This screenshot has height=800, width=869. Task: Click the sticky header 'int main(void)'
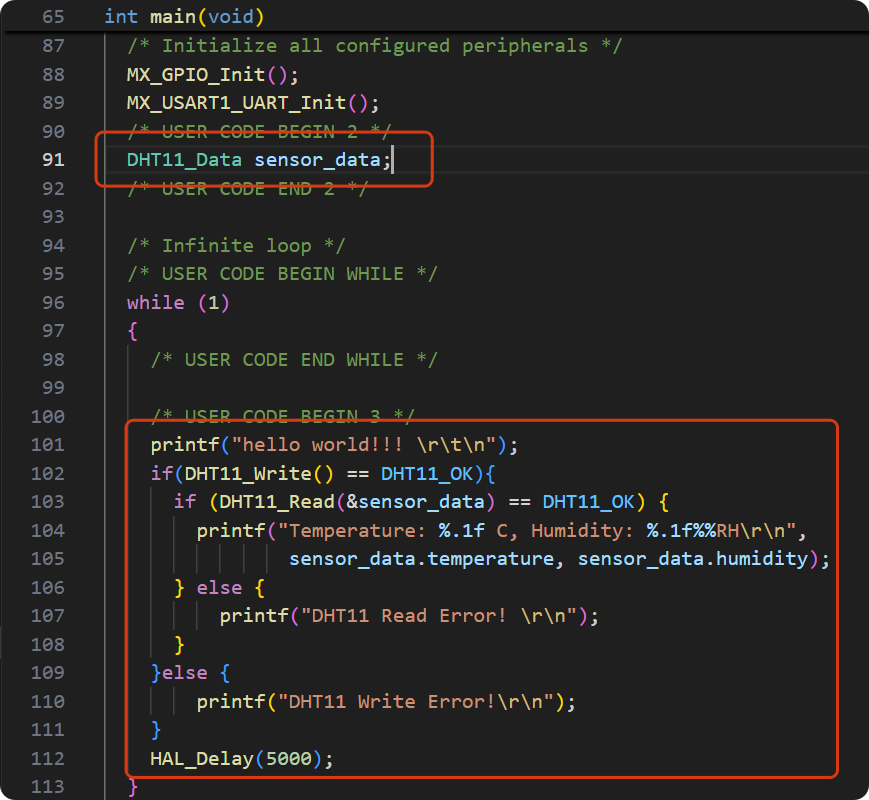coord(184,17)
